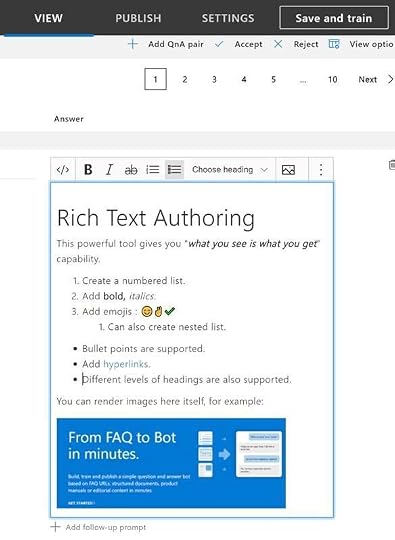This screenshot has height=540, width=395.
Task: Add a new QnA pair
Action: pos(166,44)
